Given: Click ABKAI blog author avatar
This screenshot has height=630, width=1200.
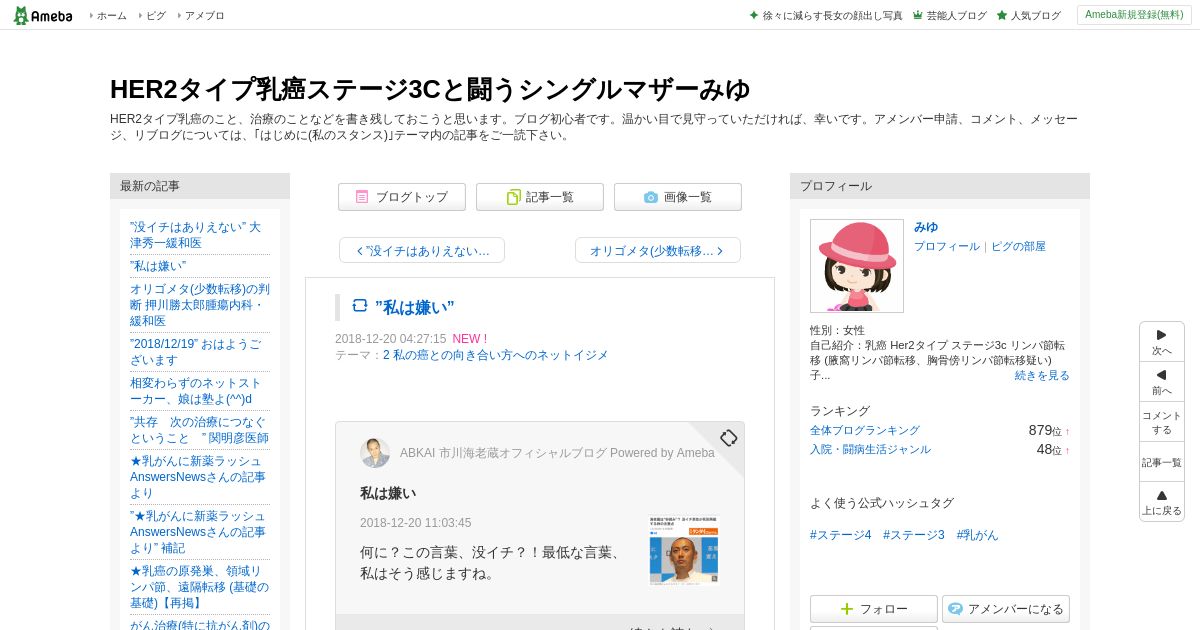Looking at the screenshot, I should [x=375, y=453].
